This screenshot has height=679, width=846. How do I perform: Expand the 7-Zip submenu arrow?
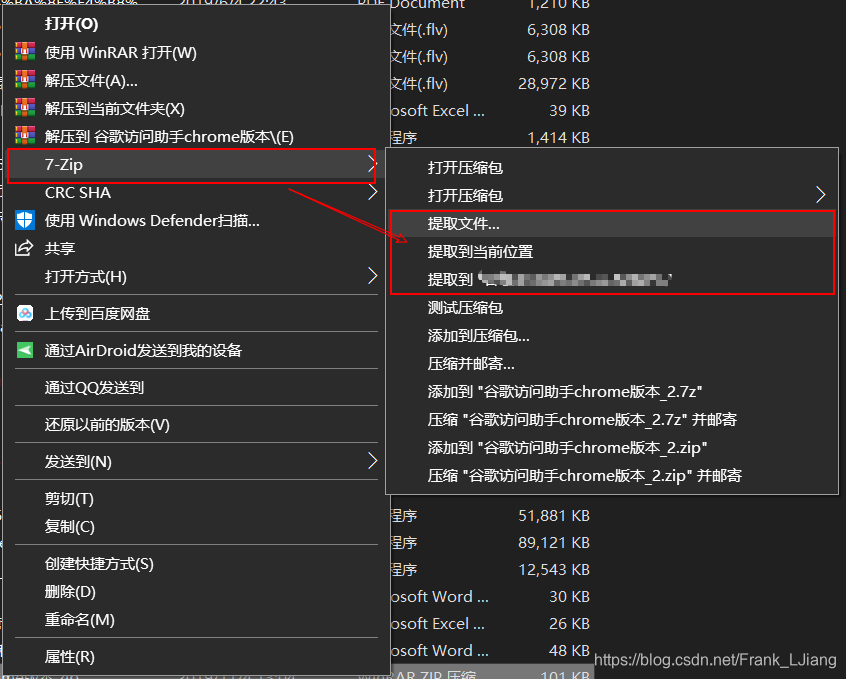(372, 164)
